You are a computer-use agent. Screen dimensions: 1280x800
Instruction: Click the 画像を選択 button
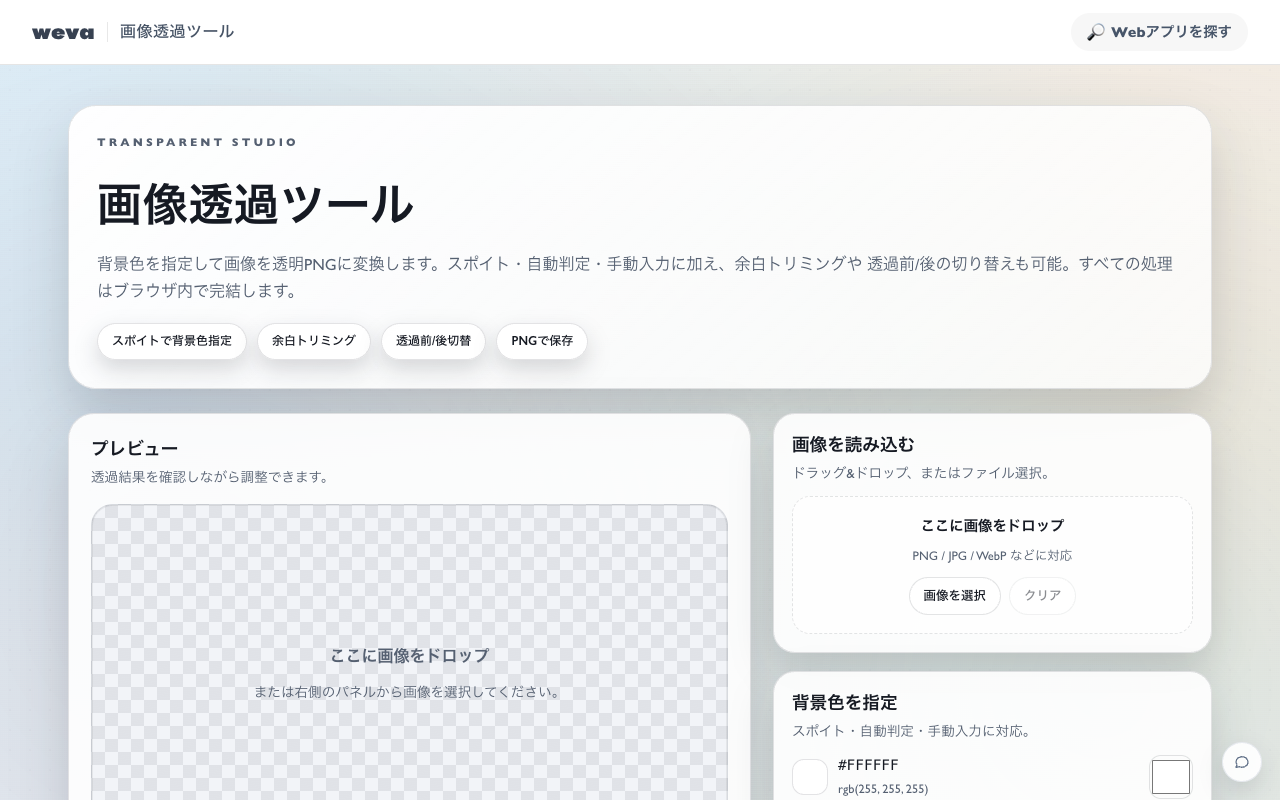pos(954,596)
